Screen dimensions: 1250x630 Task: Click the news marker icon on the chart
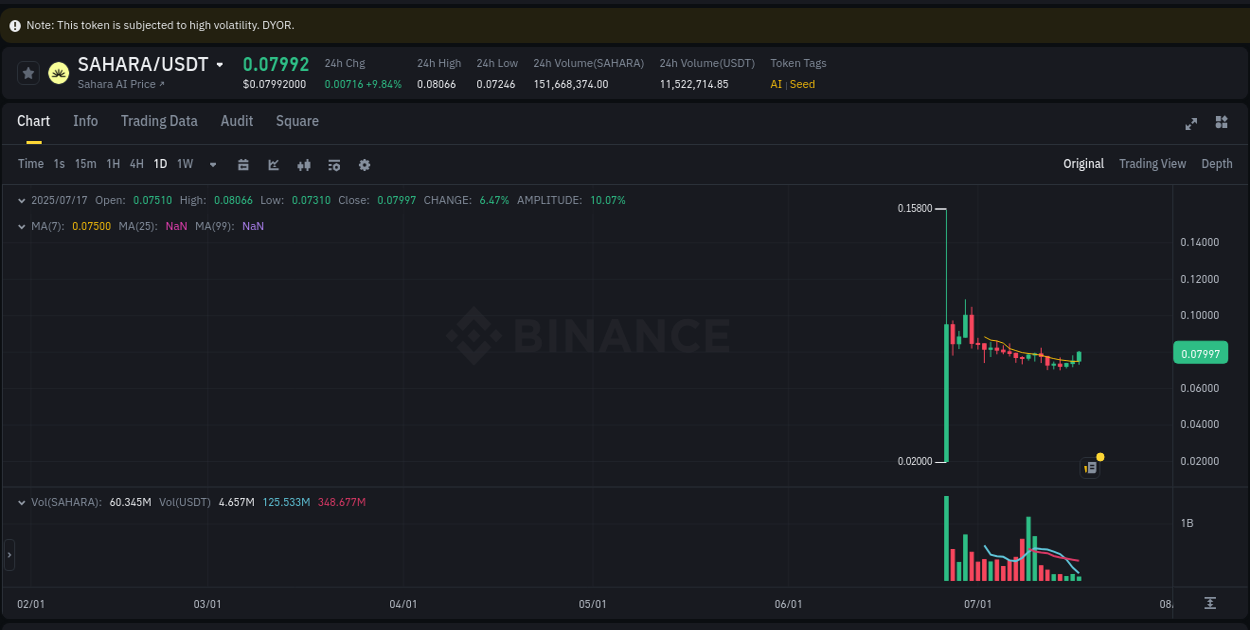click(1090, 467)
